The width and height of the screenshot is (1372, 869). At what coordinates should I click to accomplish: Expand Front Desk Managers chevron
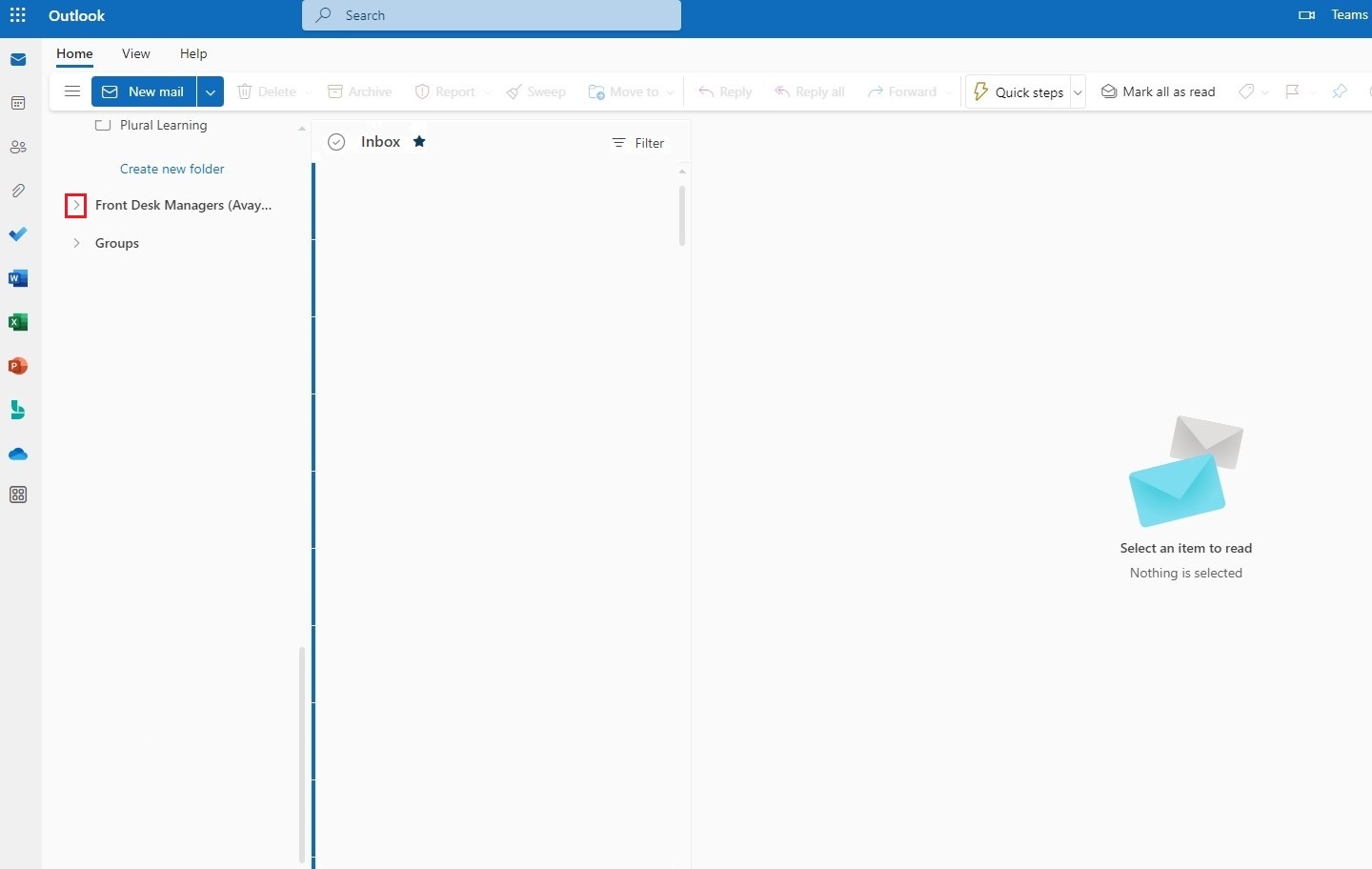(x=76, y=205)
